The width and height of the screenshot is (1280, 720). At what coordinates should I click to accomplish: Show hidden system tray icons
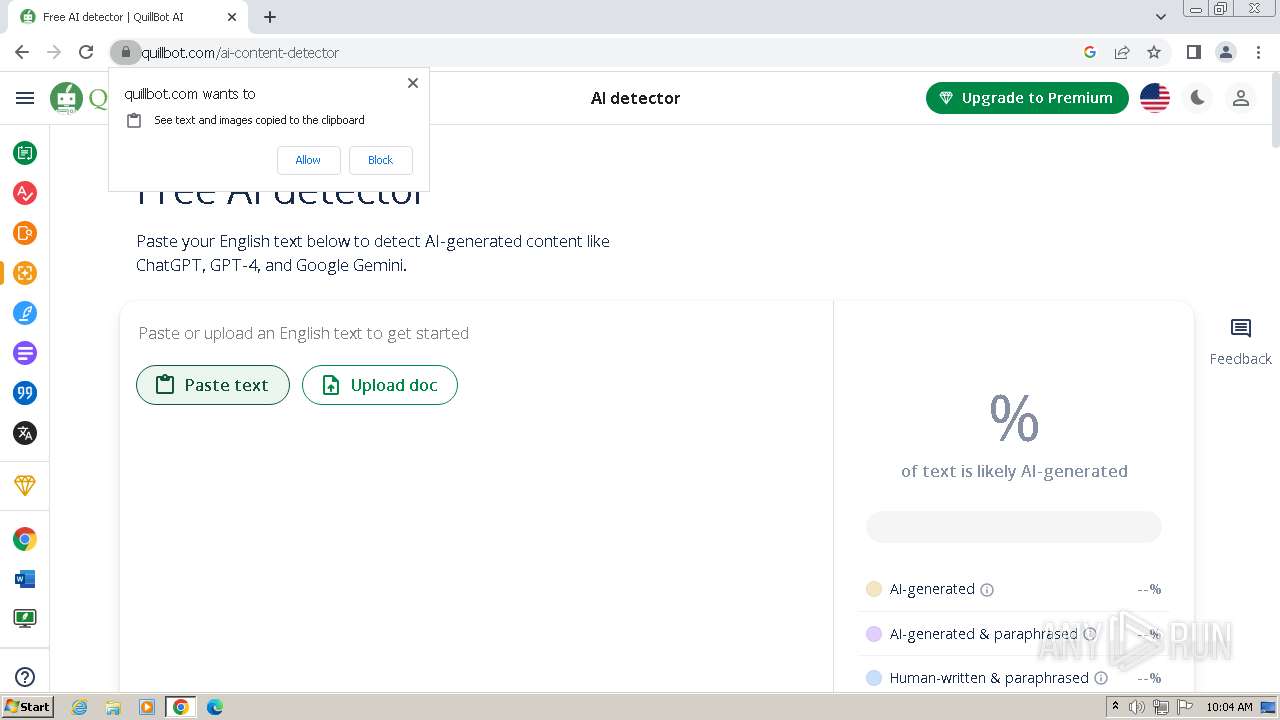pos(1116,707)
